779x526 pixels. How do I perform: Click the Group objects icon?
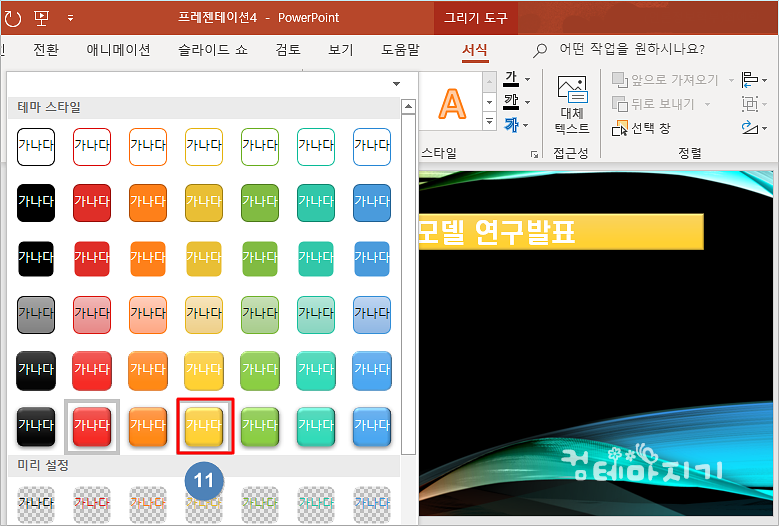(750, 104)
